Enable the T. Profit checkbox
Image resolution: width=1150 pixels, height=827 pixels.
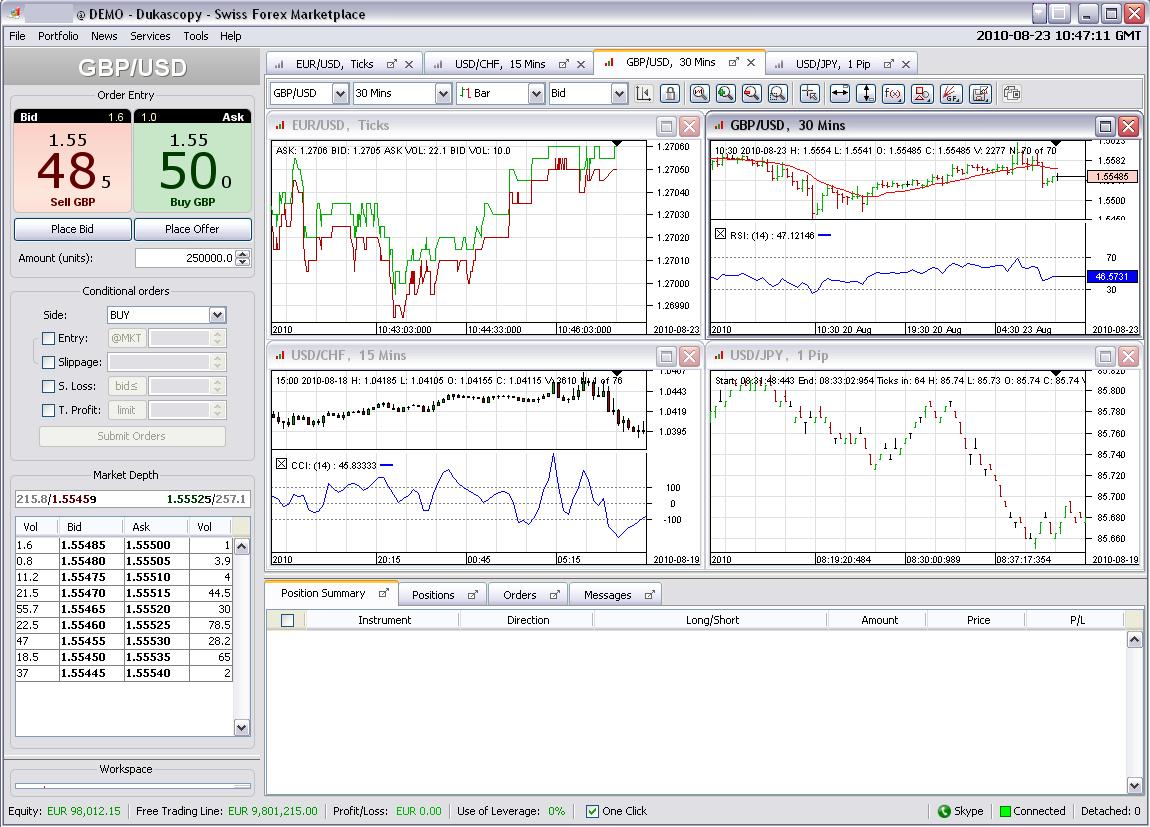click(x=48, y=411)
